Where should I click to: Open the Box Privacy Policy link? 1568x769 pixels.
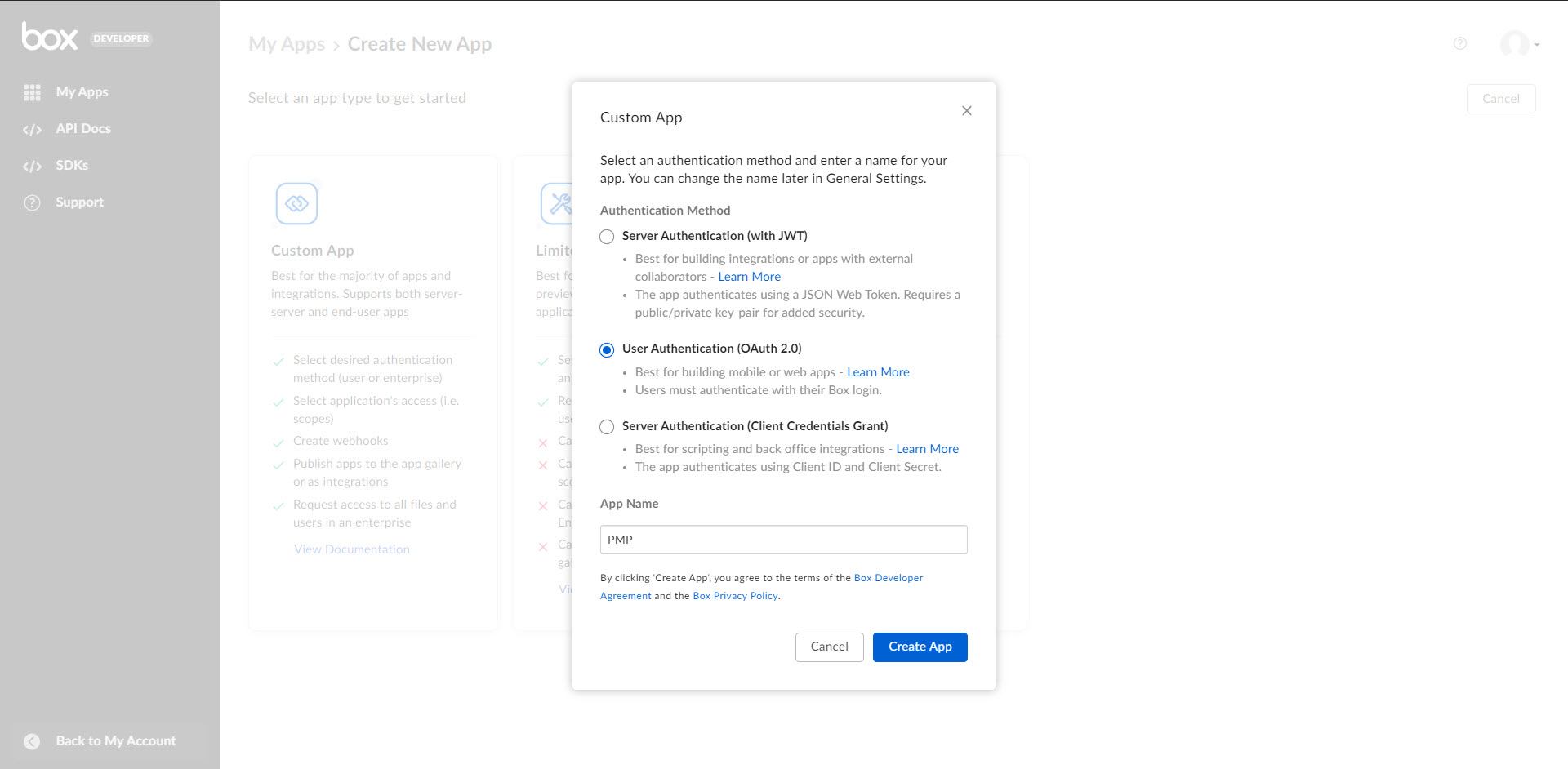(x=735, y=596)
